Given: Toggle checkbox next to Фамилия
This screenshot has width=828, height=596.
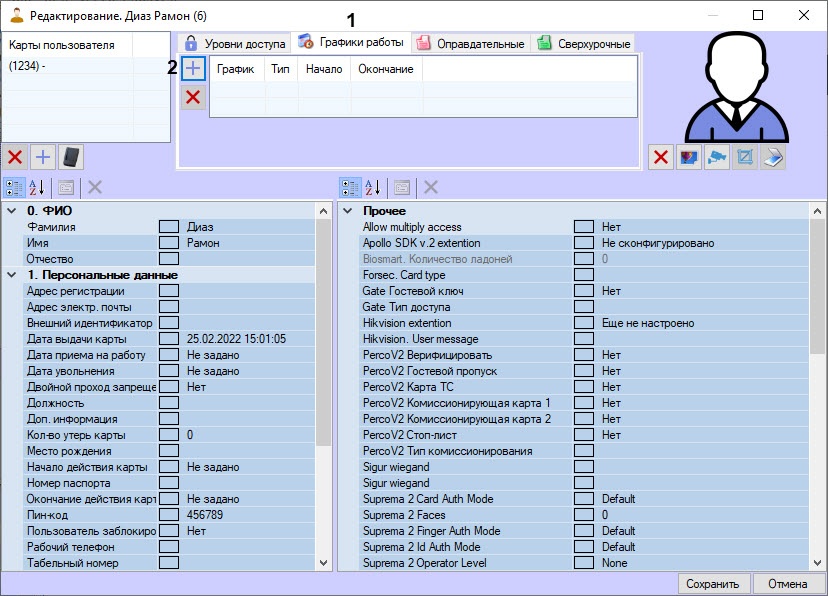Looking at the screenshot, I should point(169,227).
